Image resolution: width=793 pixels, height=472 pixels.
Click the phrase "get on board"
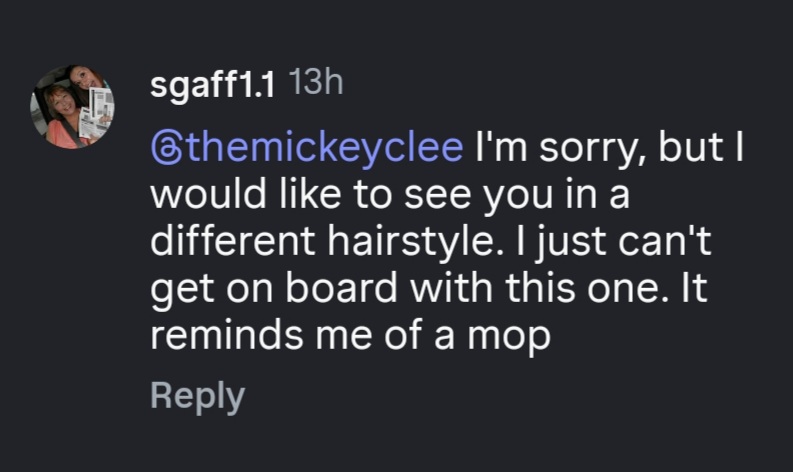pos(274,289)
